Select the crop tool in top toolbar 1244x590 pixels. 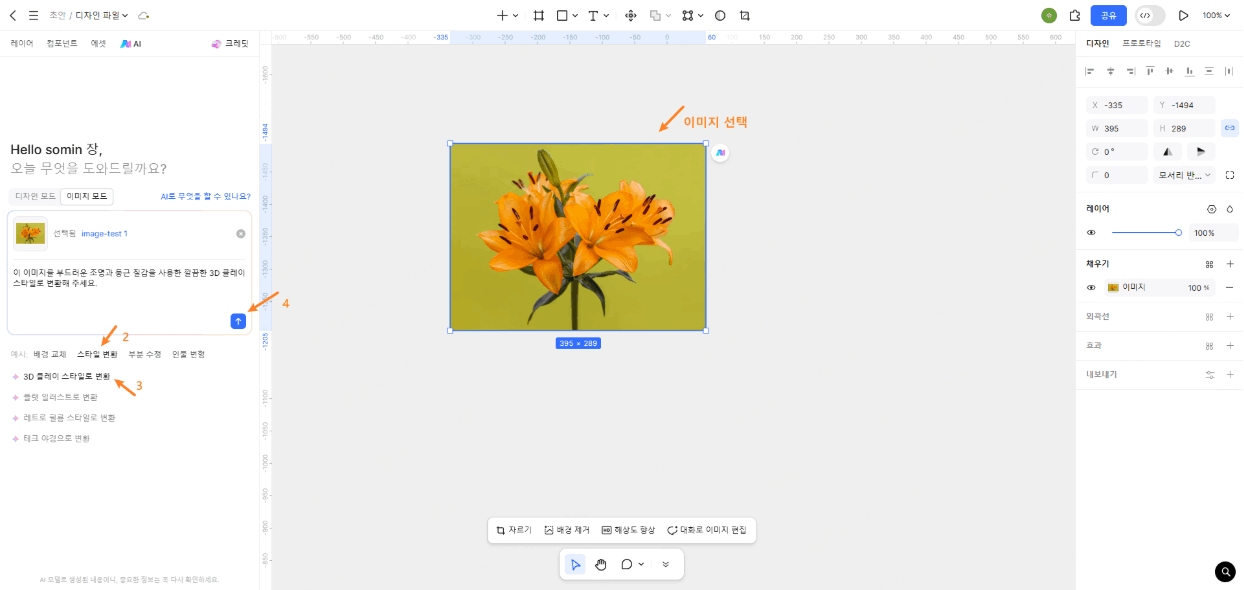tap(745, 15)
